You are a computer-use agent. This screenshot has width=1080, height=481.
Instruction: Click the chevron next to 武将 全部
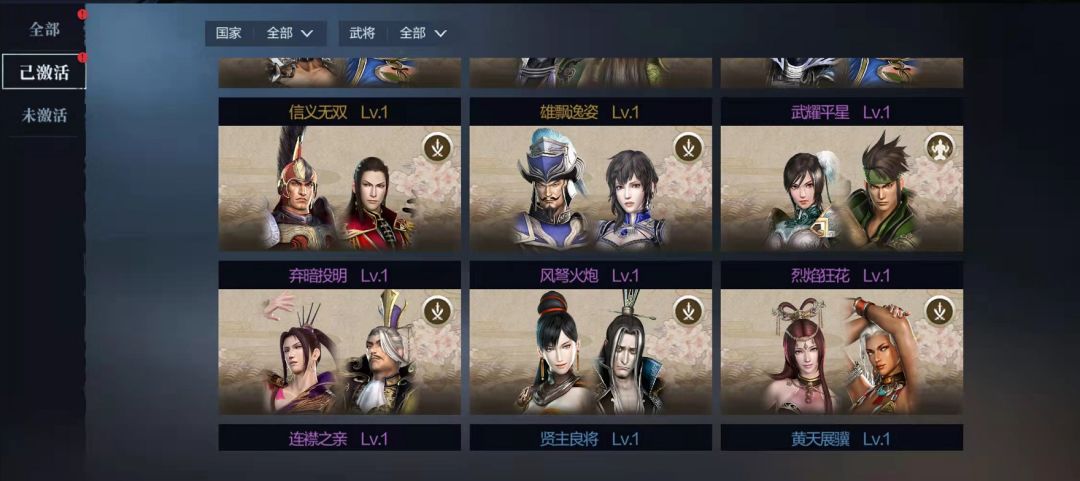click(x=441, y=33)
